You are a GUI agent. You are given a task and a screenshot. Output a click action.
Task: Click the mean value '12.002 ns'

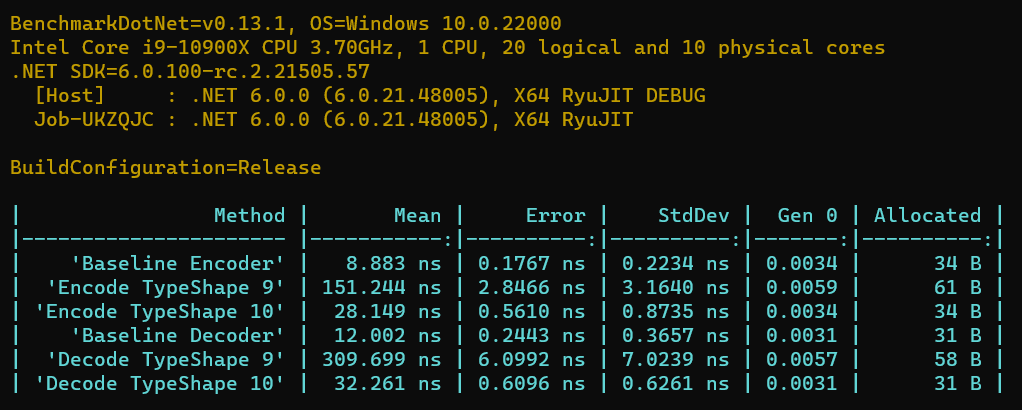click(388, 335)
